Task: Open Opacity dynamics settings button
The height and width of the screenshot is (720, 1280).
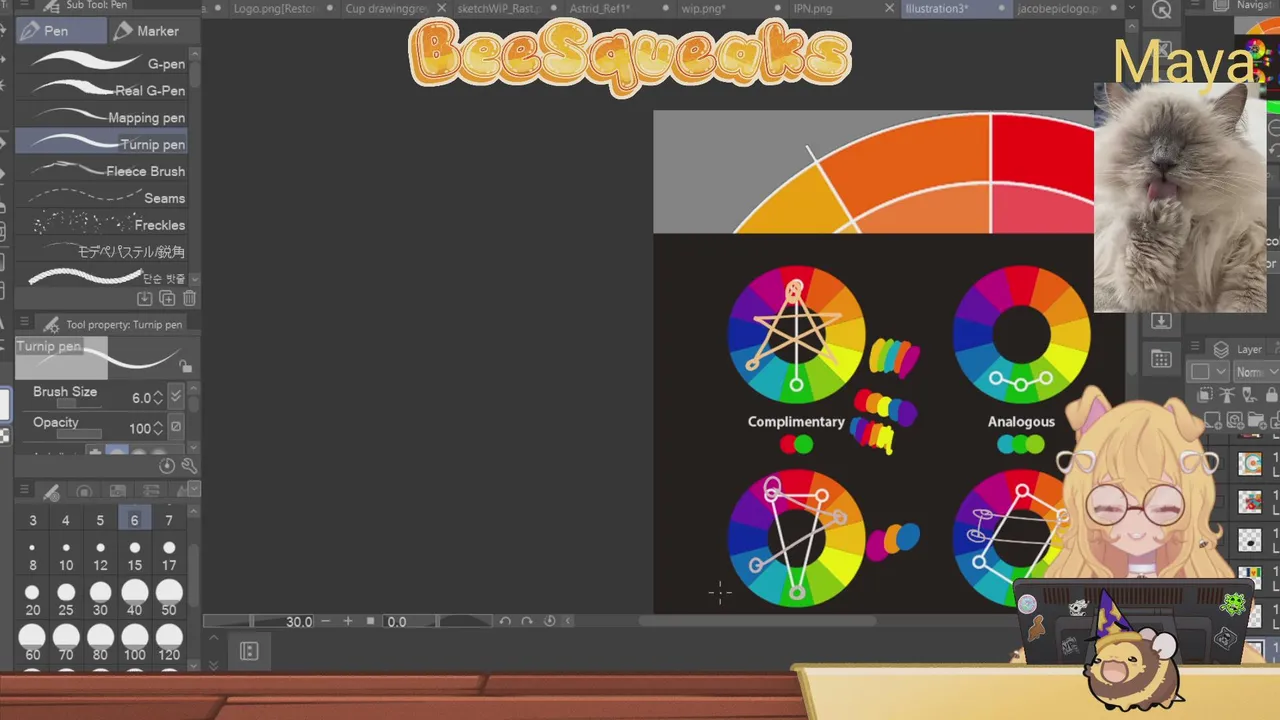Action: [176, 427]
